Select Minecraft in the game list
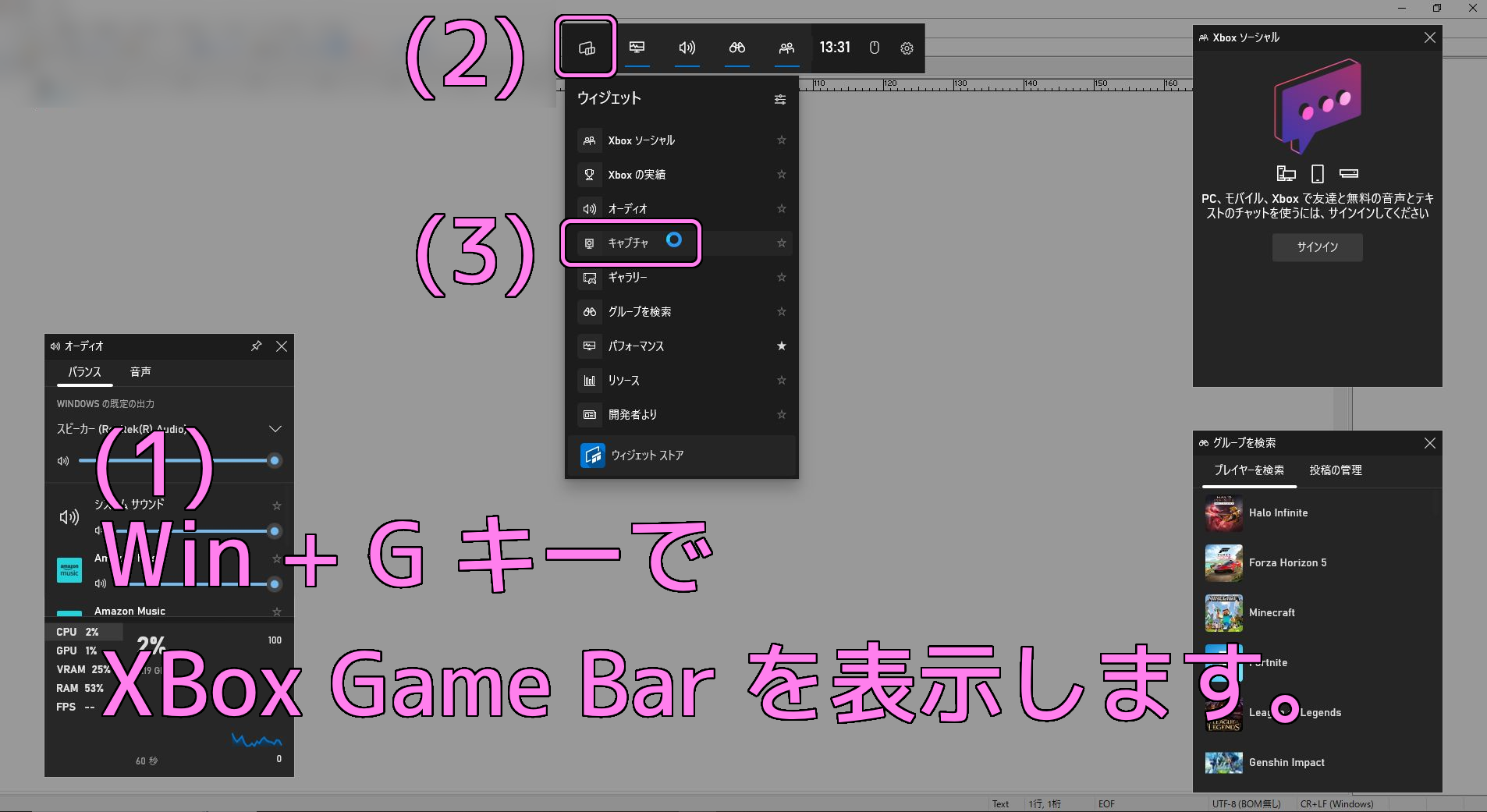Viewport: 1487px width, 812px height. point(1317,613)
